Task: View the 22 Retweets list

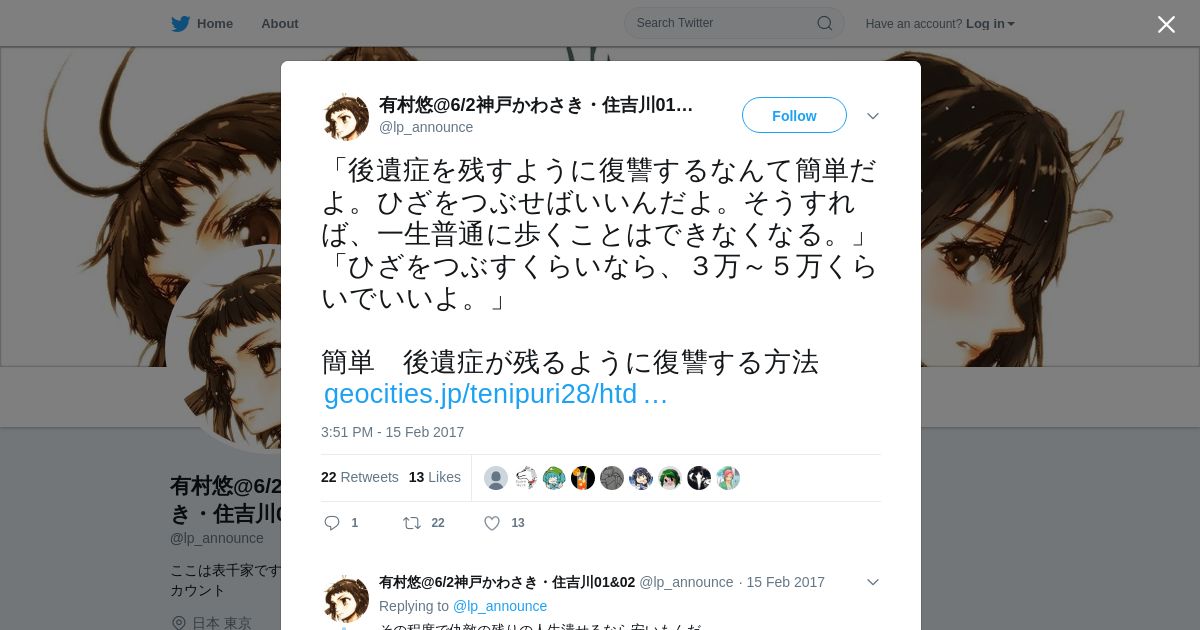Action: [360, 477]
